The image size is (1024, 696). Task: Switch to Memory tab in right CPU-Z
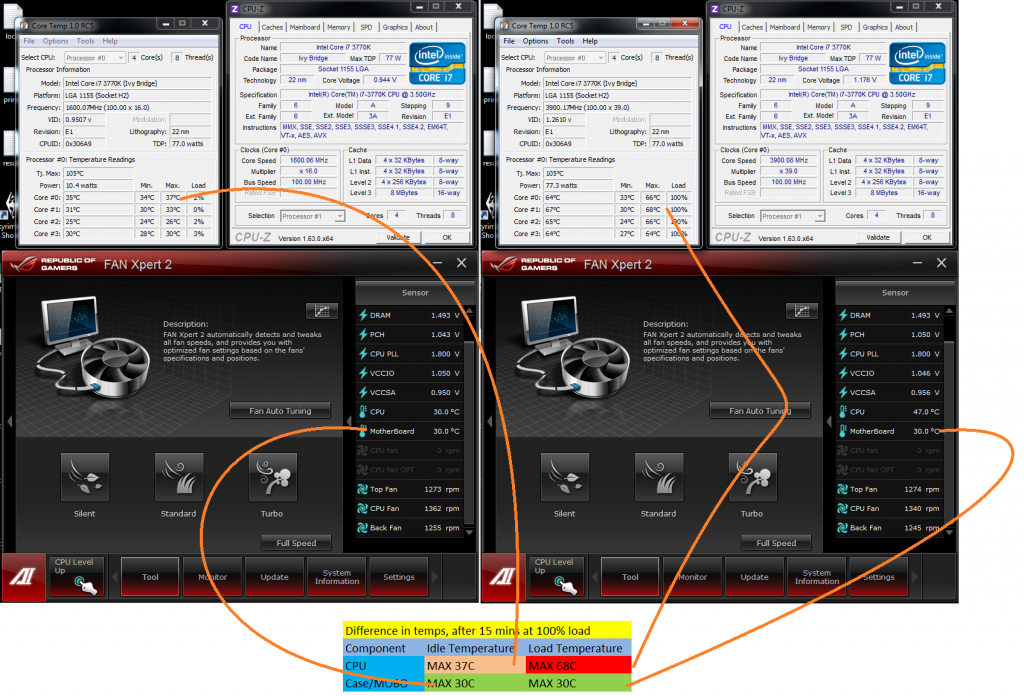(818, 27)
